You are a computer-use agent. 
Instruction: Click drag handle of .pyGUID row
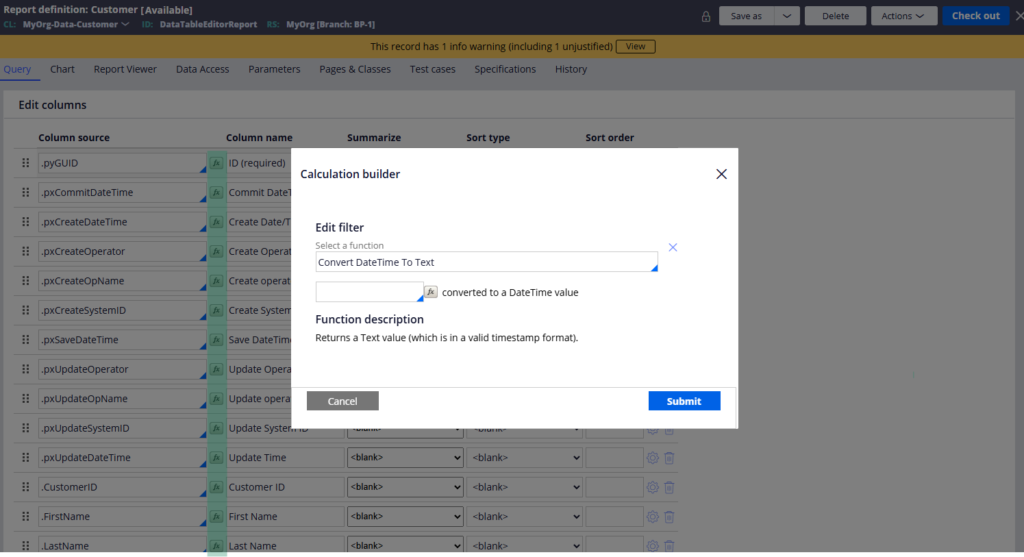click(25, 163)
